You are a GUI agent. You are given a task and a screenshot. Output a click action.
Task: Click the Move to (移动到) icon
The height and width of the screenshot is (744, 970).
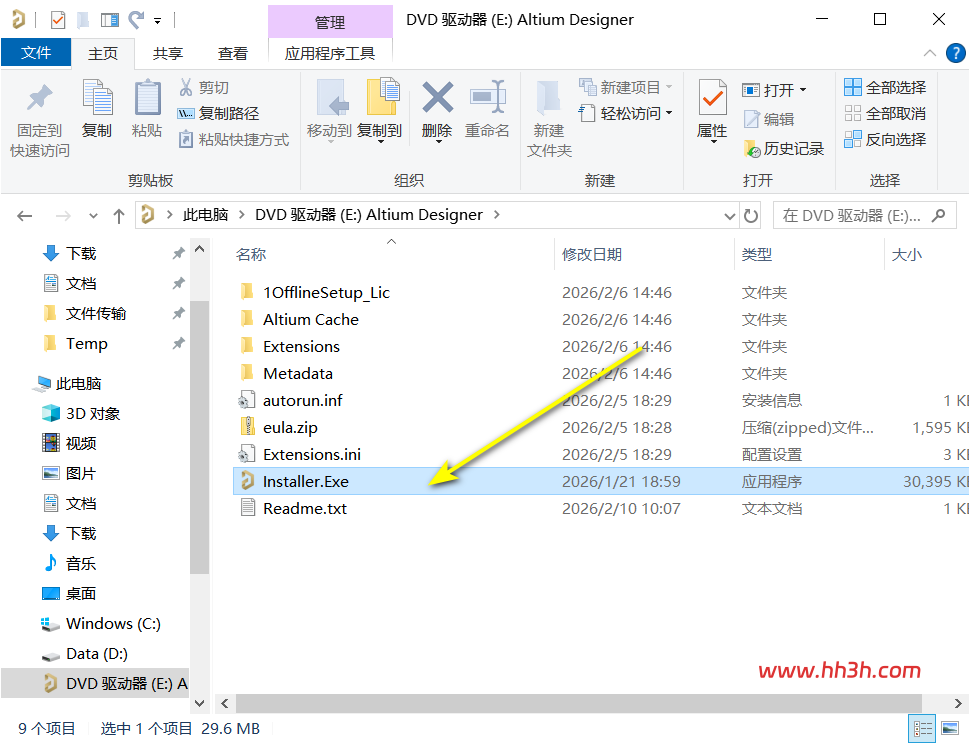pos(332,98)
